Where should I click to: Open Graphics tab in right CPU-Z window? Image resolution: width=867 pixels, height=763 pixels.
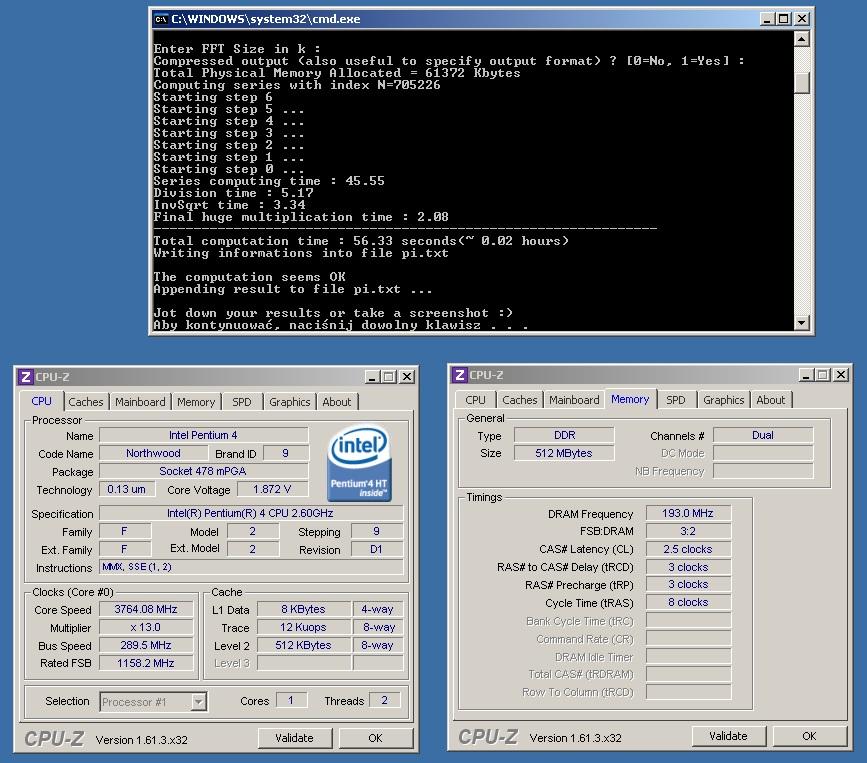click(x=723, y=400)
